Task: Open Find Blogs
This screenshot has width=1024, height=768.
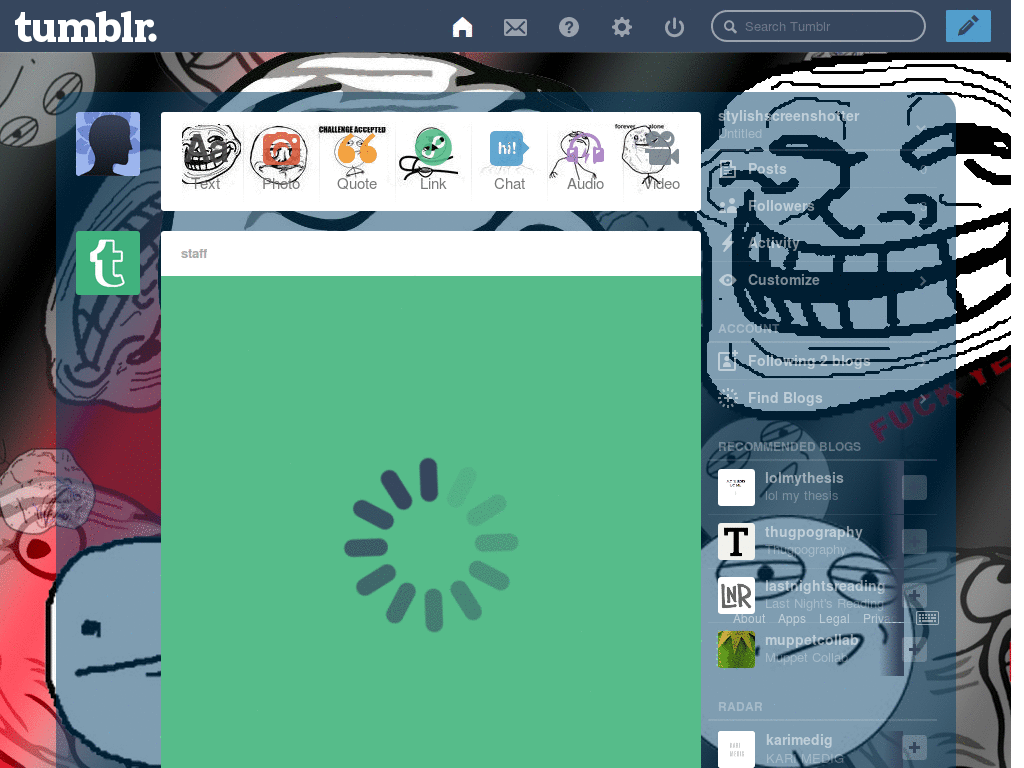Action: [x=823, y=398]
